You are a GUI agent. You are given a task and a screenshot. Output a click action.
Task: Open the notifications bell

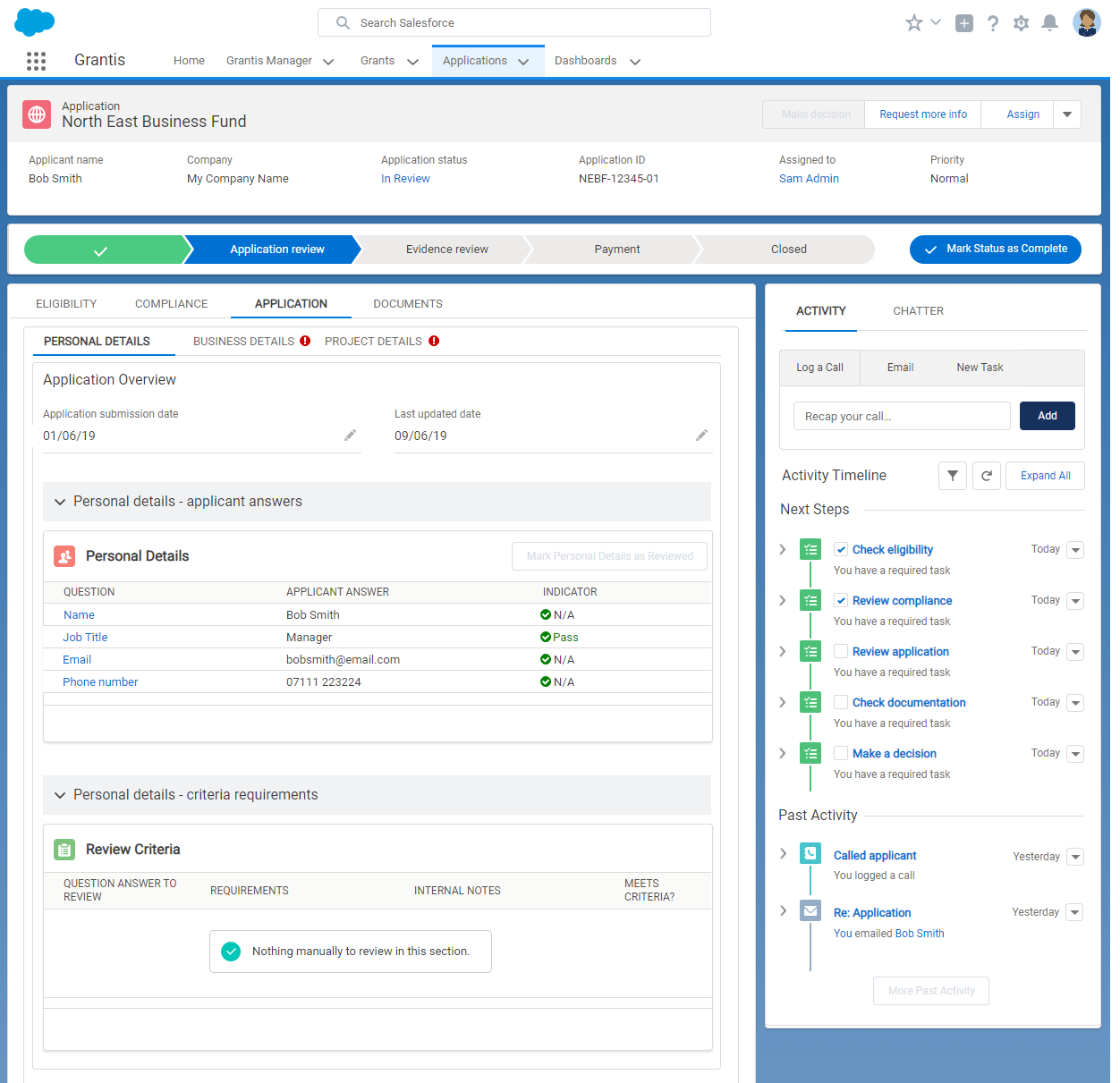coord(1050,23)
